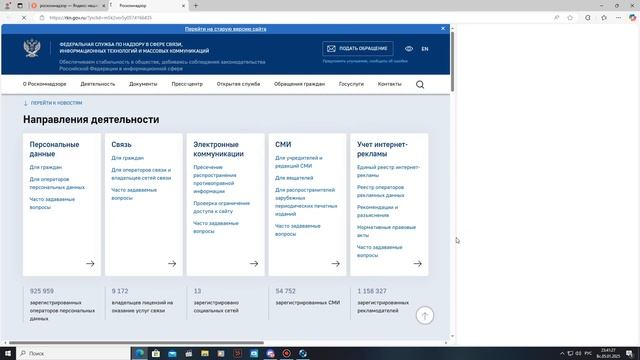Close the active Роскомнадзор tab
The width and height of the screenshot is (640, 360).
tap(183, 6)
